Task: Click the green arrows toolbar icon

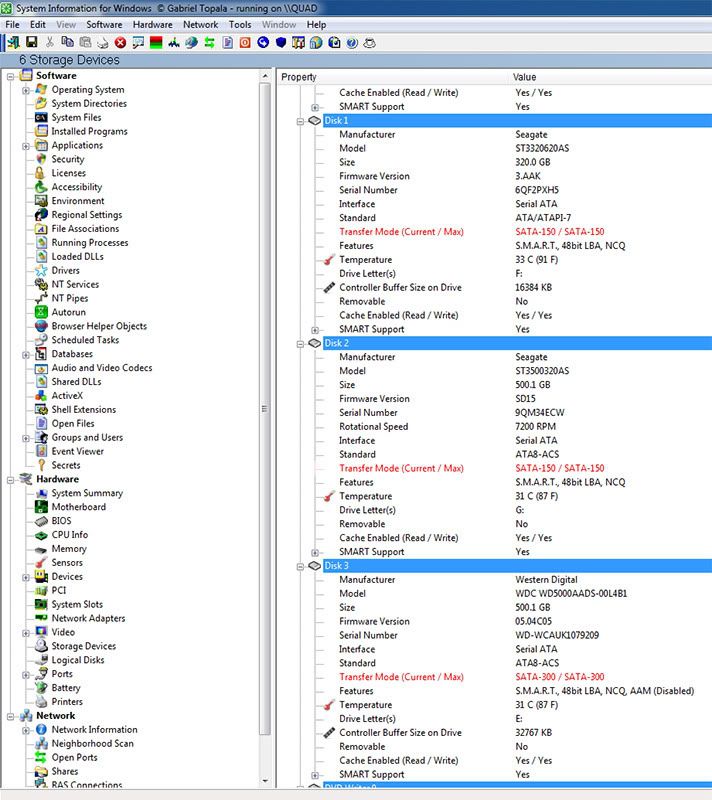Action: (x=209, y=42)
